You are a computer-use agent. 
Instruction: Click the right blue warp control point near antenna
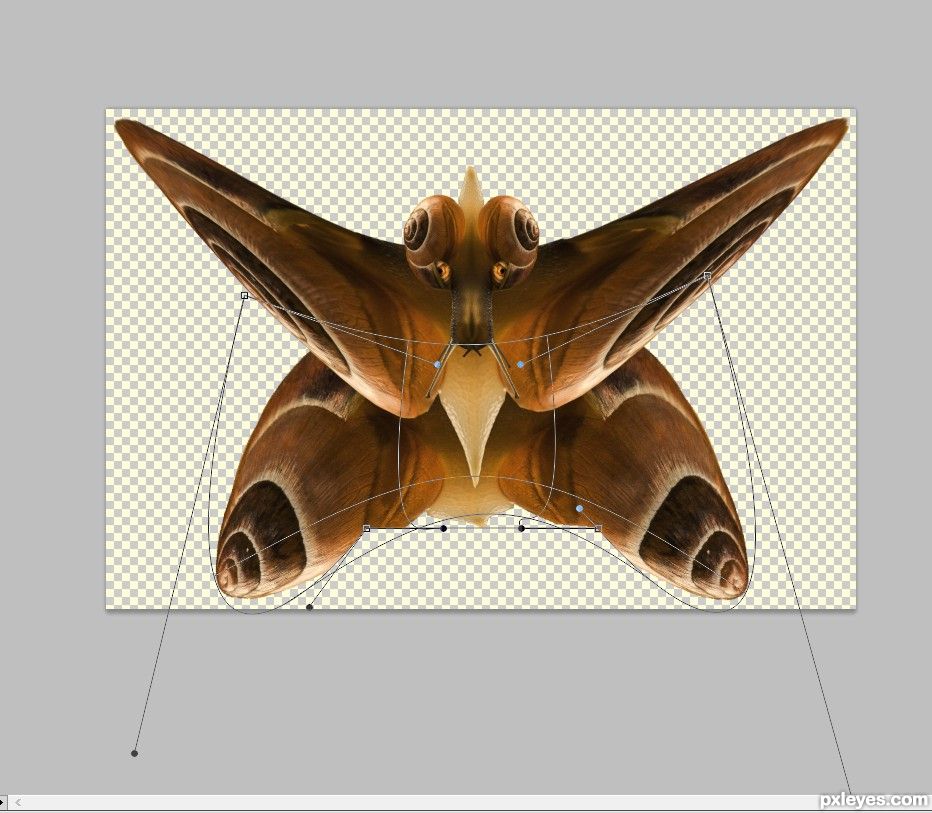click(x=521, y=364)
